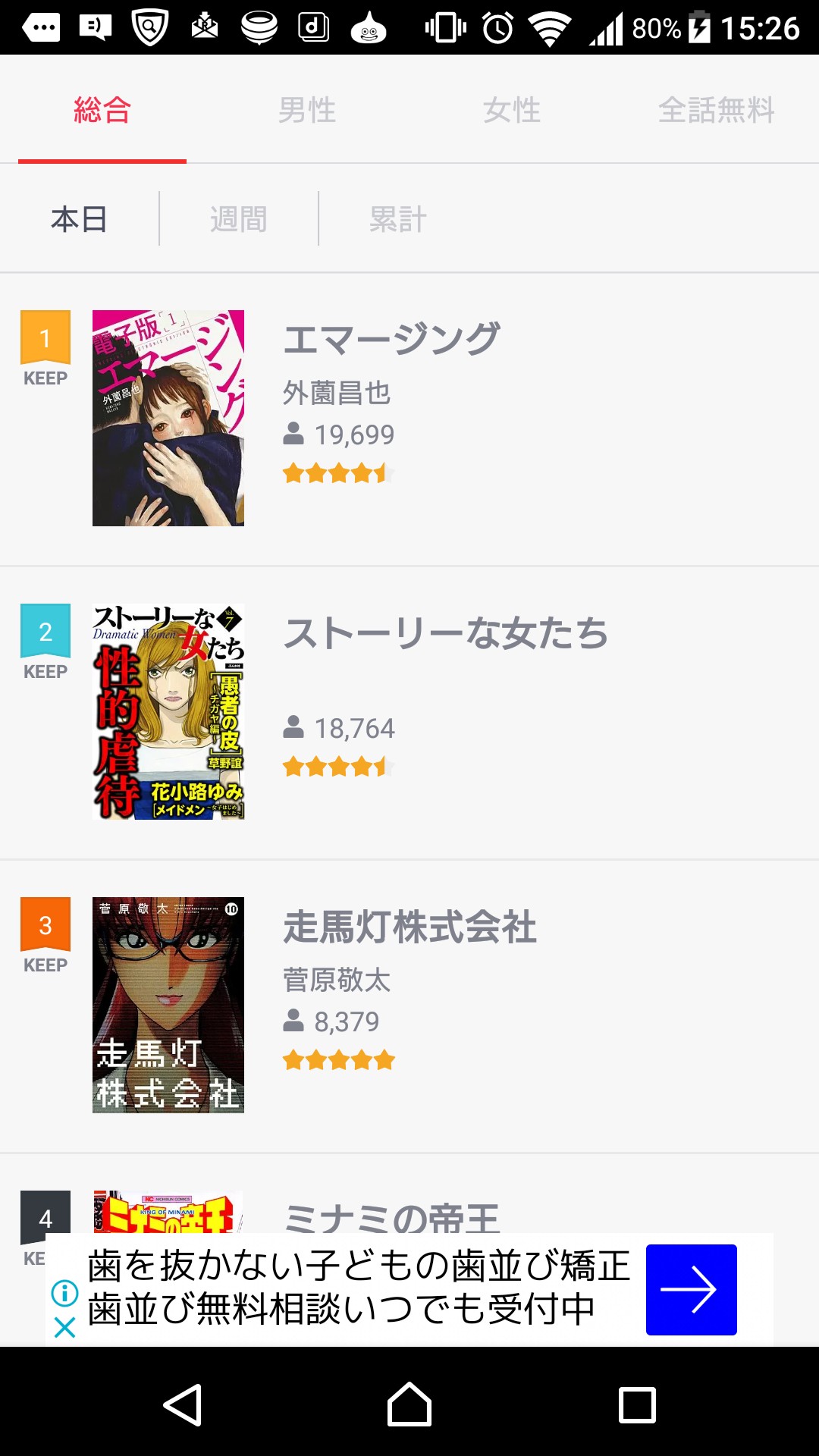Open the ストーリーな女たち title link

(x=446, y=634)
